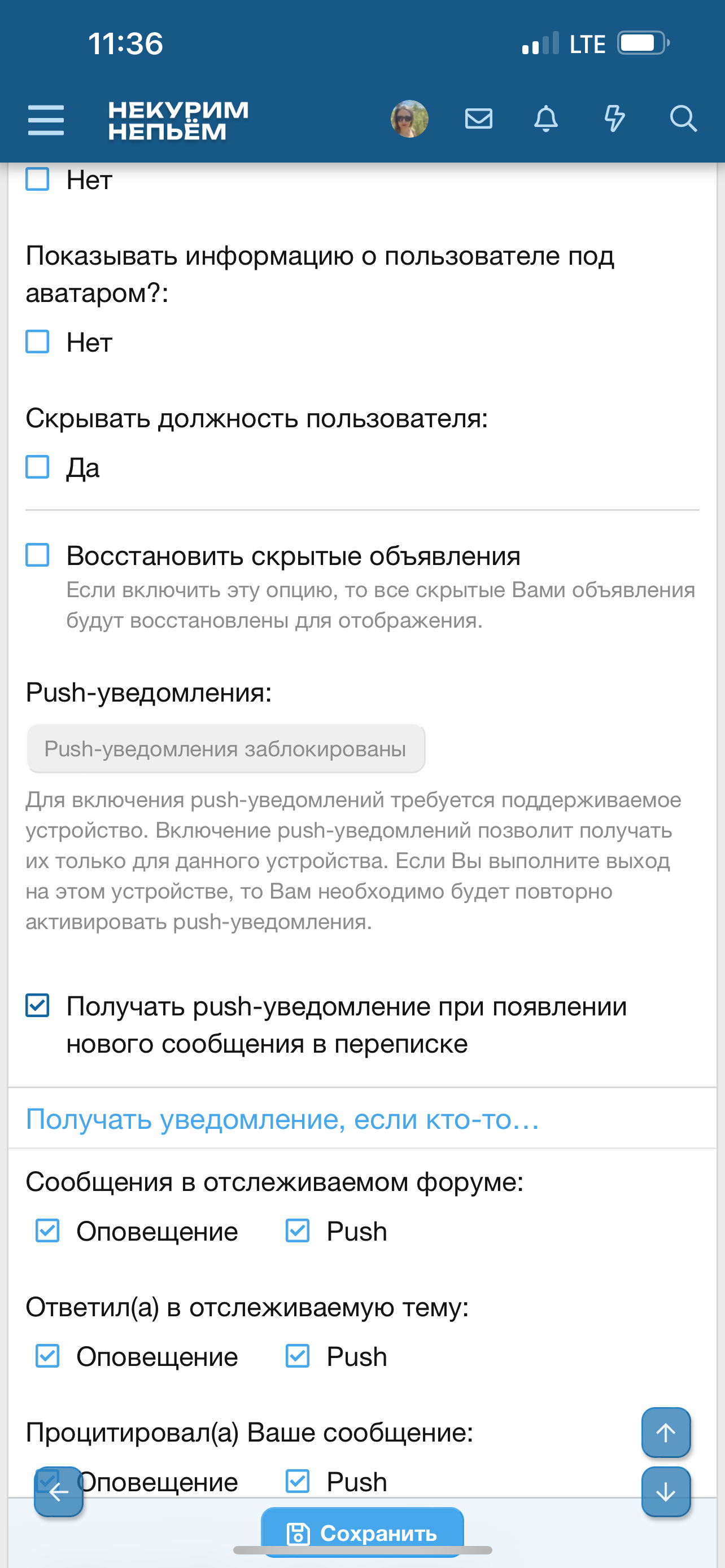Tap the scroll-to-top arrow button
Viewport: 725px width, 1568px height.
tap(666, 1433)
